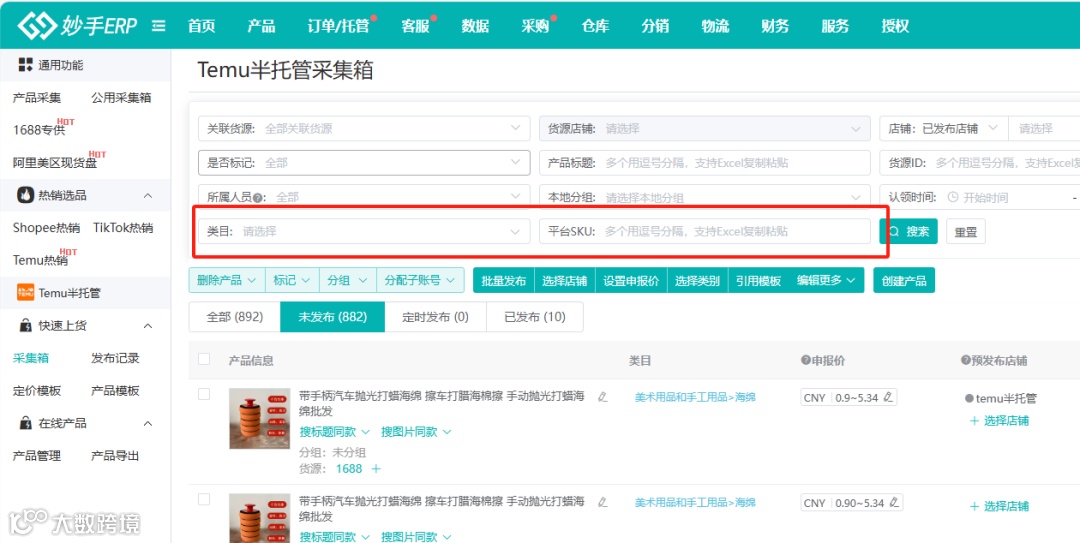Switch to 已发布 (10) tab
The image size is (1080, 543).
(534, 317)
